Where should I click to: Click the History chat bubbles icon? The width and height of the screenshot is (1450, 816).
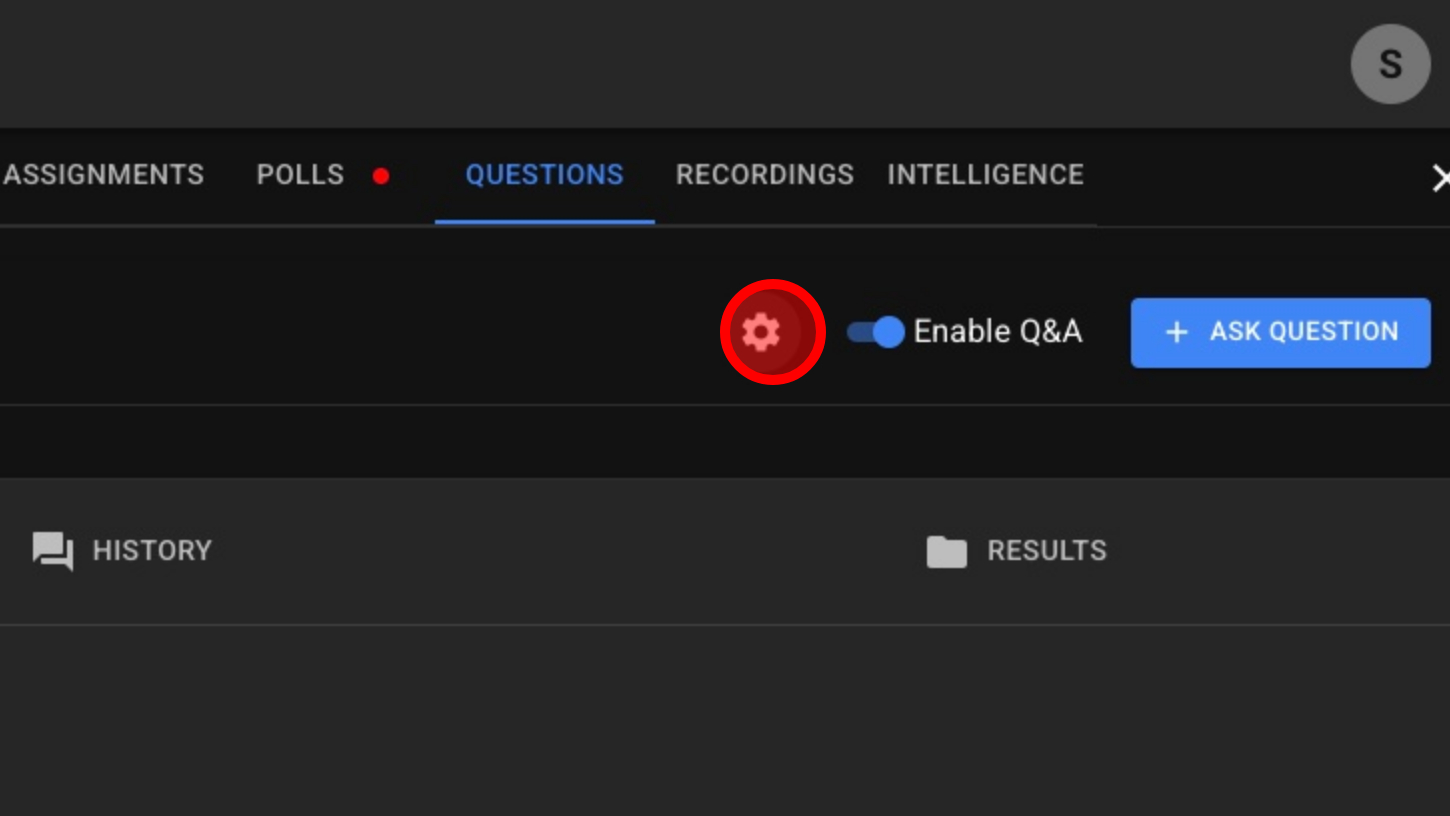[x=53, y=550]
